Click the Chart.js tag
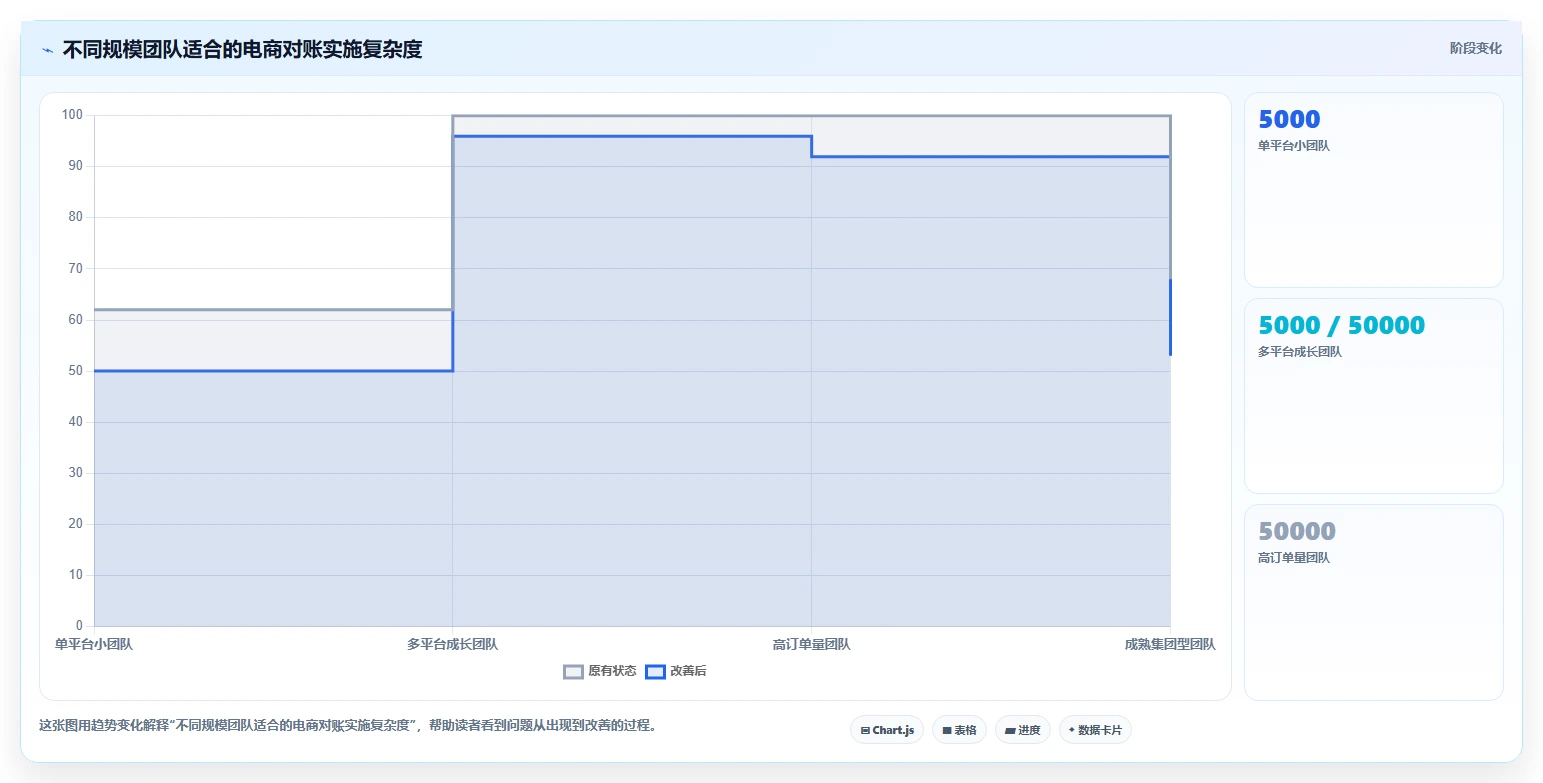Screen dimensions: 1543x783 click(x=887, y=730)
